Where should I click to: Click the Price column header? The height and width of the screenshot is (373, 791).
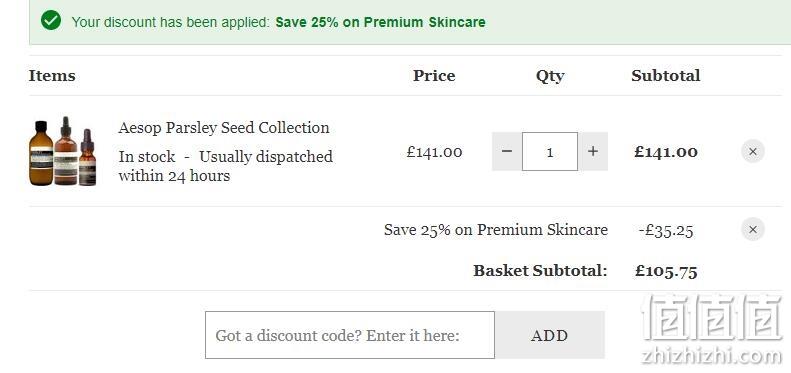tap(434, 76)
